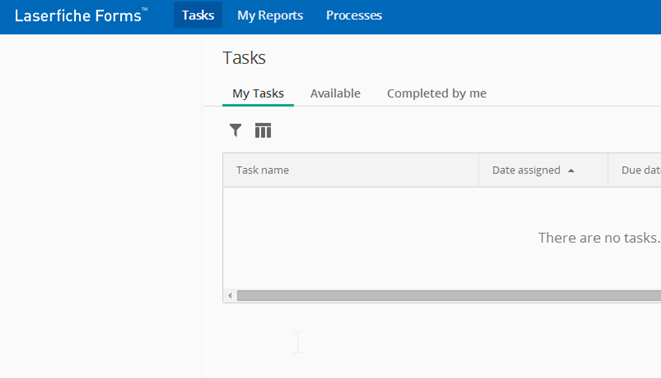Viewport: 661px width, 378px height.
Task: Go to the Tasks navigation item
Action: (198, 16)
